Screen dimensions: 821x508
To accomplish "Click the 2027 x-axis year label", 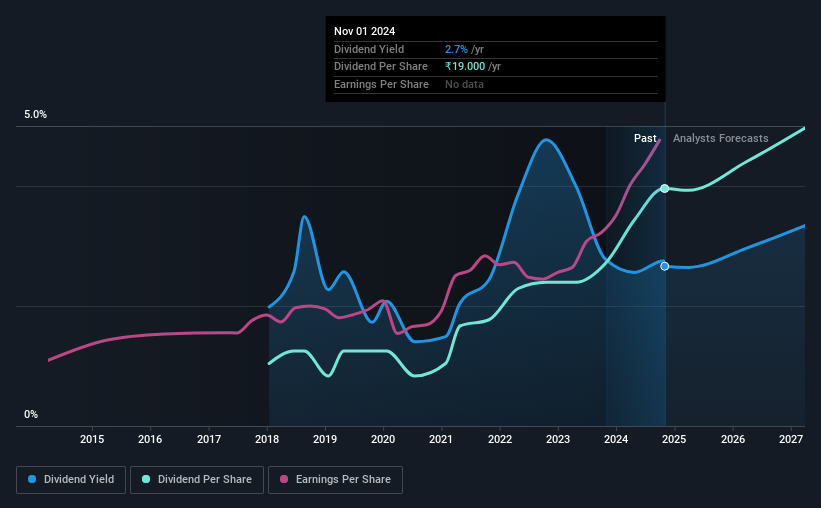I will tap(791, 439).
